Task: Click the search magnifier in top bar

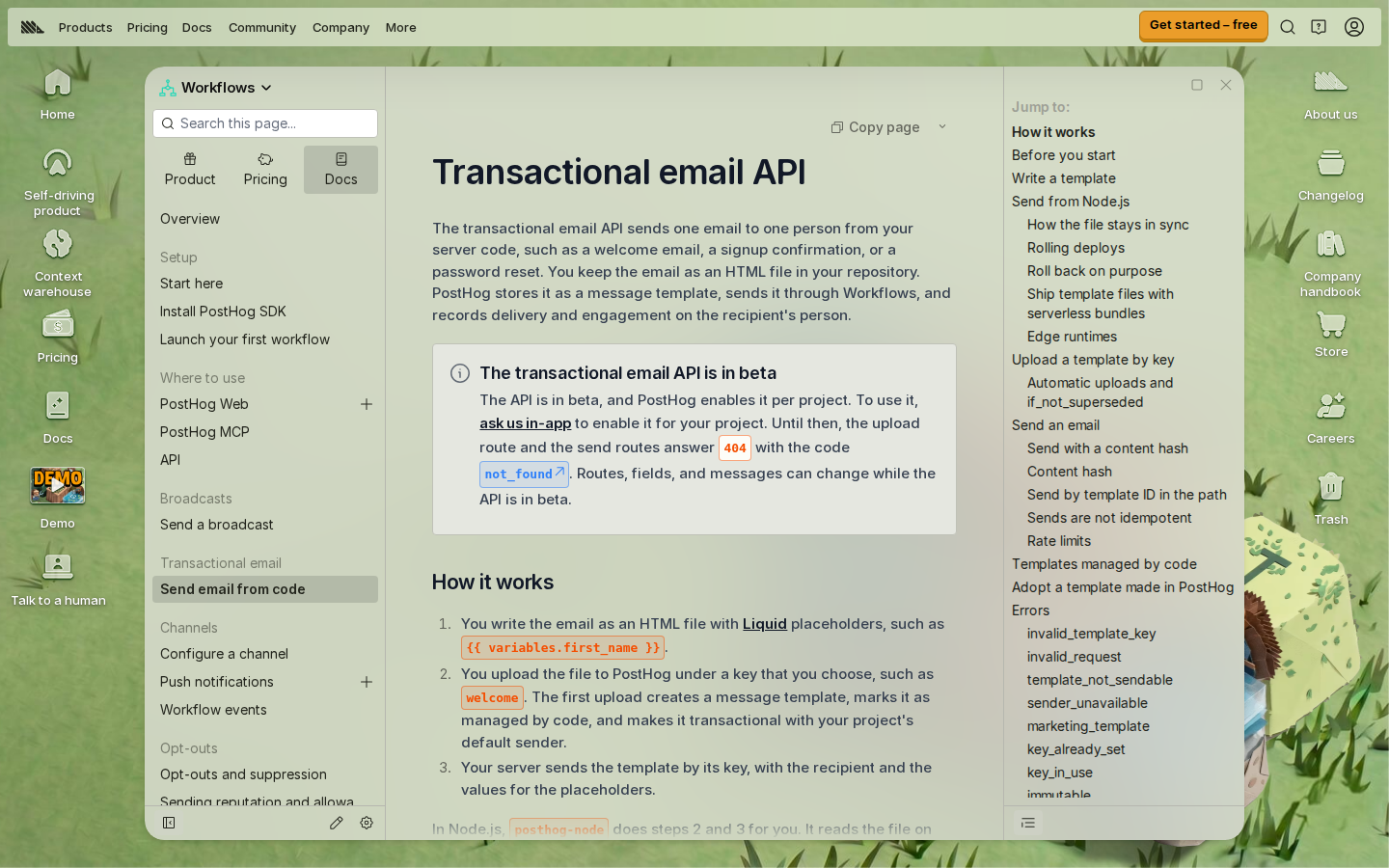Action: tap(1288, 27)
